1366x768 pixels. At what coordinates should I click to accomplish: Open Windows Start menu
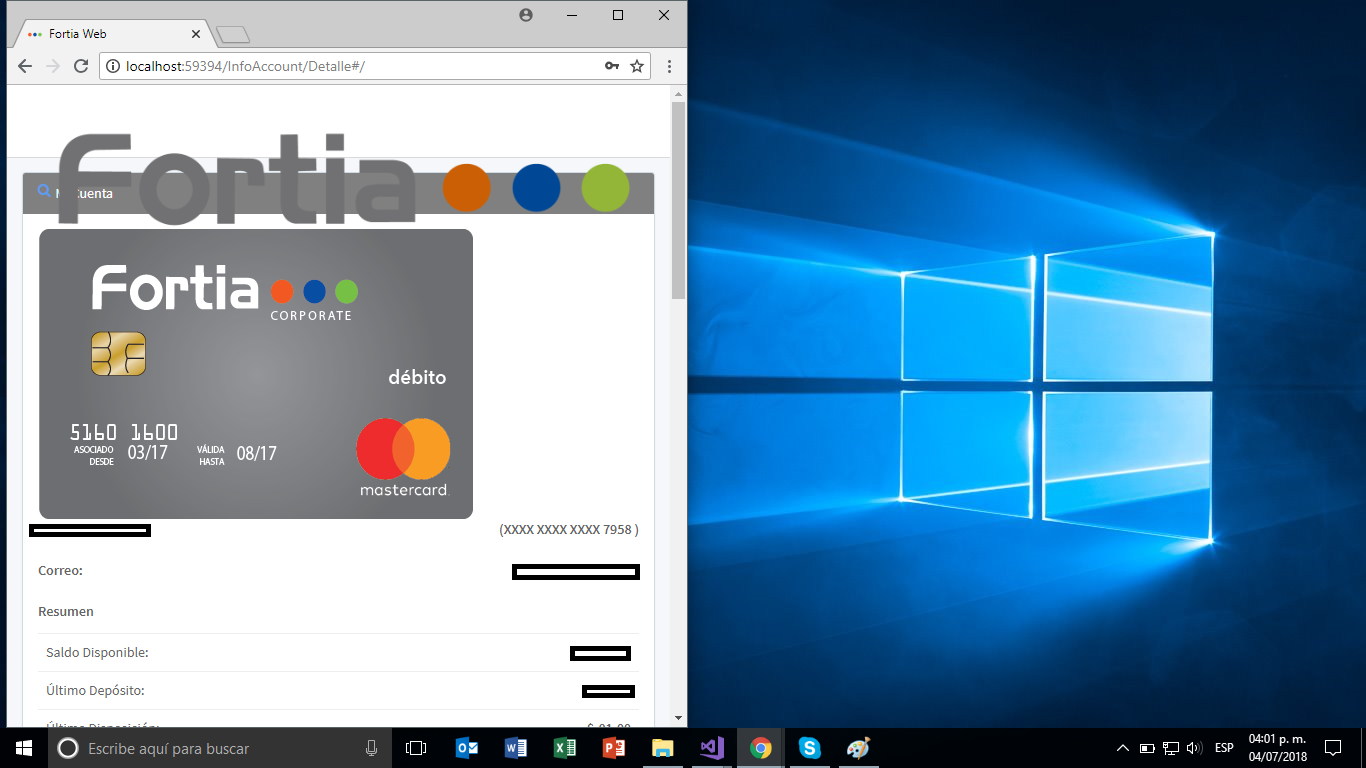point(24,748)
